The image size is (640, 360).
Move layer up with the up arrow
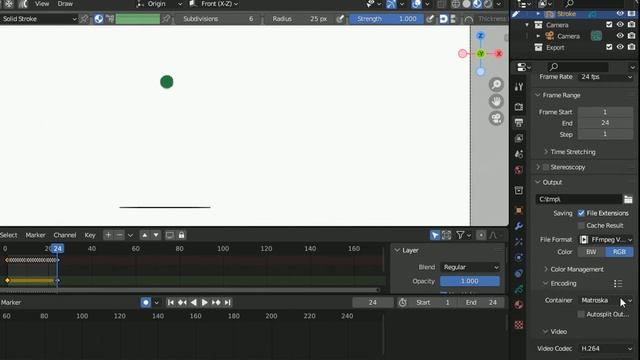144,235
